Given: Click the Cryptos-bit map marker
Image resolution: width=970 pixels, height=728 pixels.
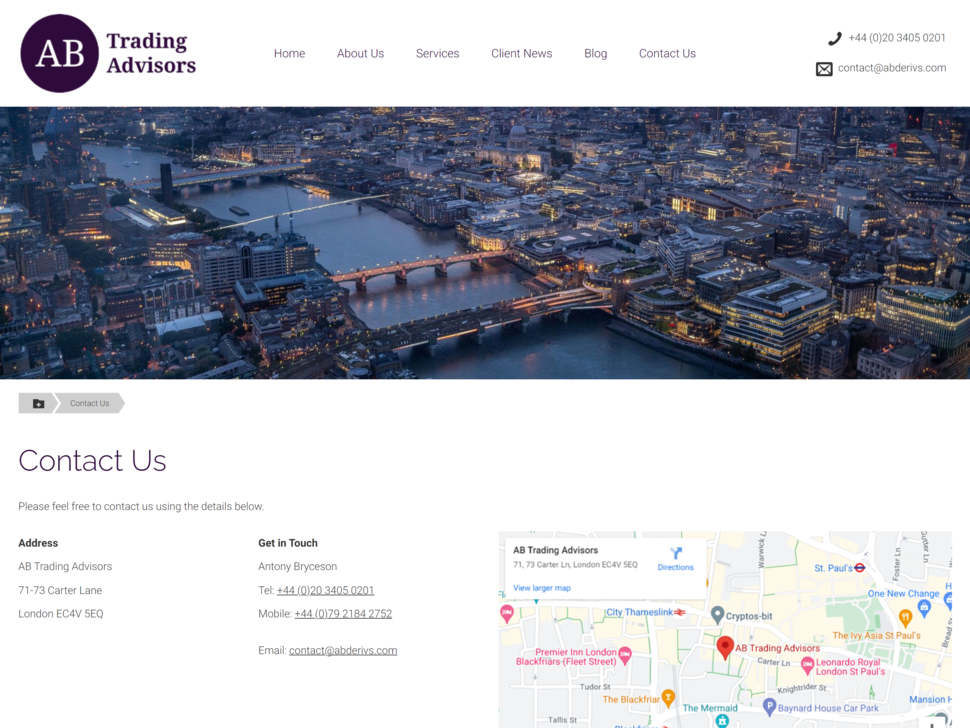Looking at the screenshot, I should point(717,615).
